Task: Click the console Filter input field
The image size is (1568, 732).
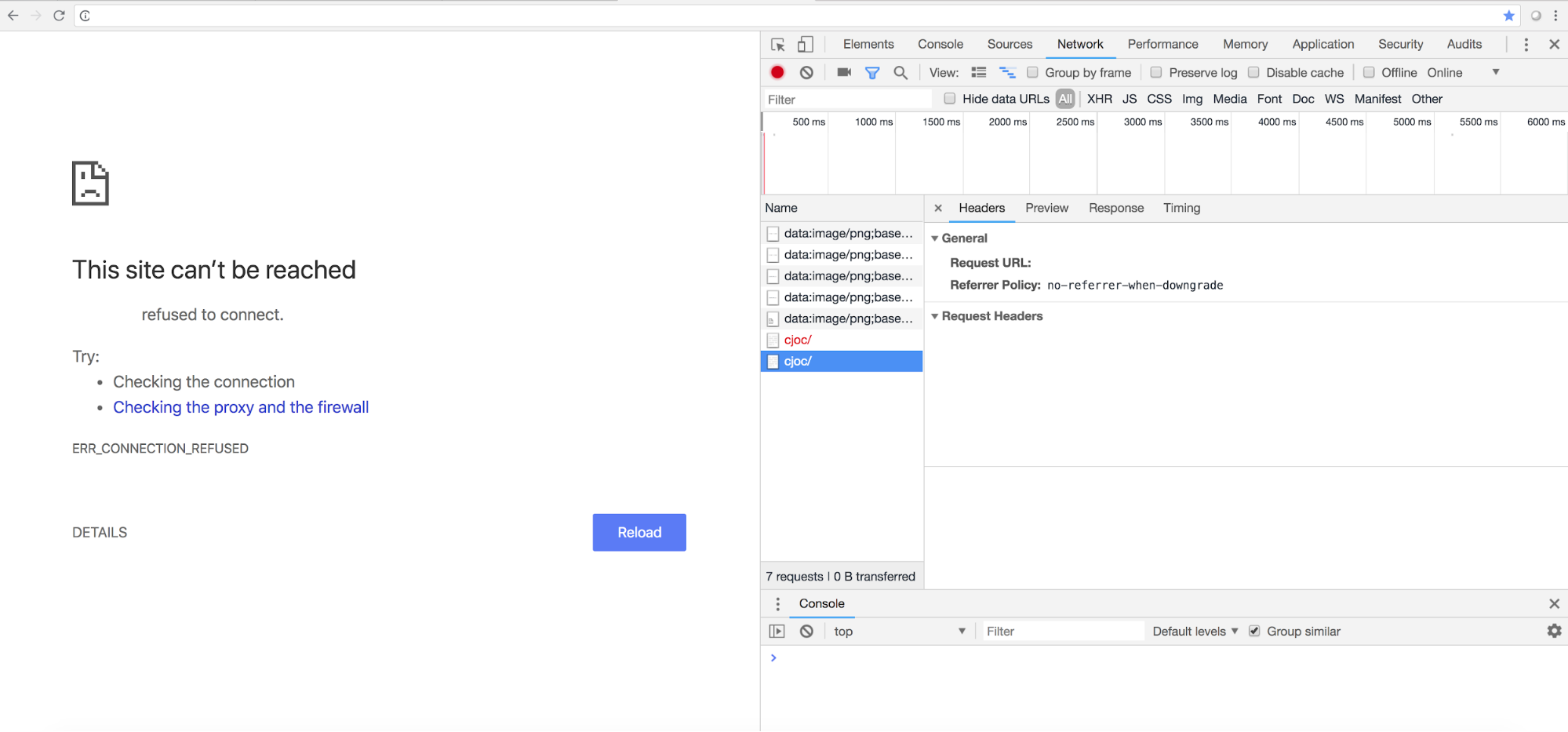Action: coord(1063,631)
